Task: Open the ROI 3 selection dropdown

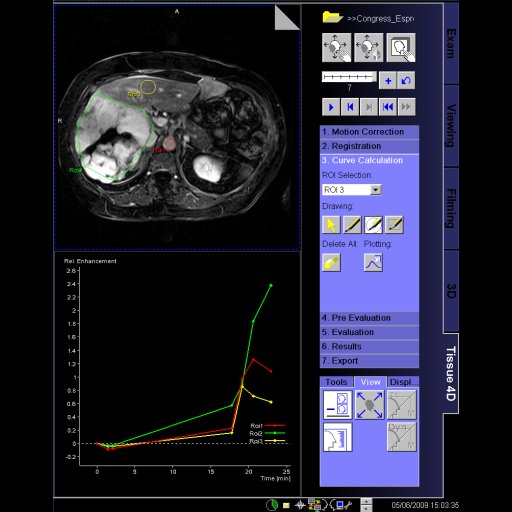Action: (x=375, y=190)
